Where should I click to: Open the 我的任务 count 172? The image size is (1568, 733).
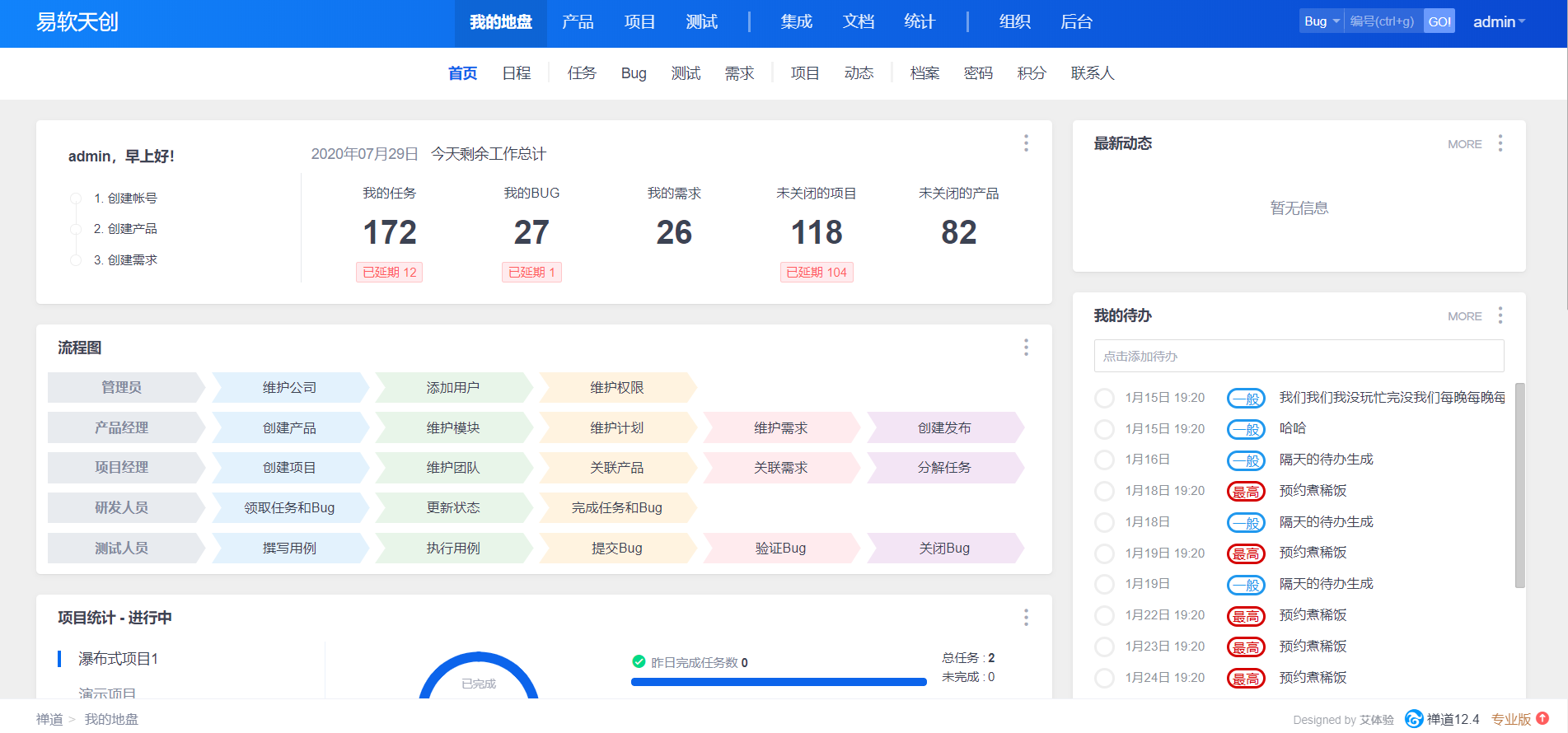point(390,232)
